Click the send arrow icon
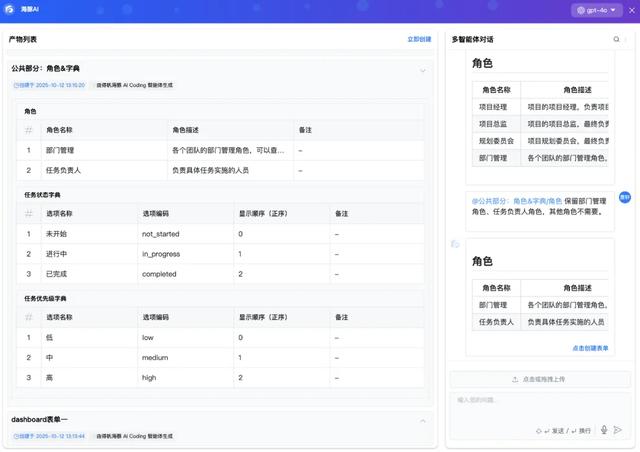The height and width of the screenshot is (452, 640). coord(619,430)
